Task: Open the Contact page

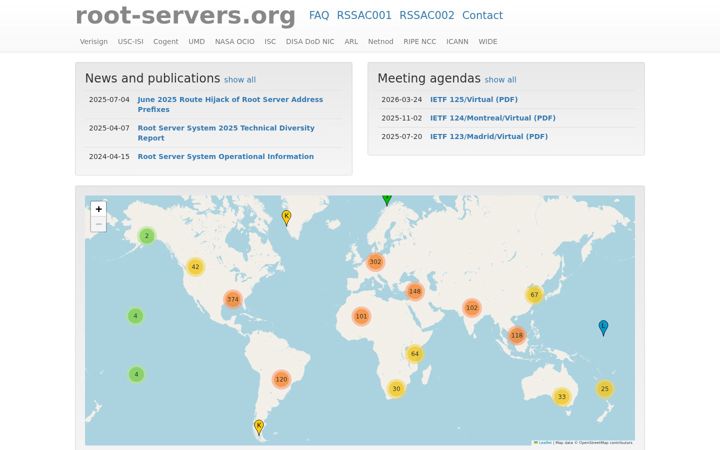Action: click(x=483, y=15)
